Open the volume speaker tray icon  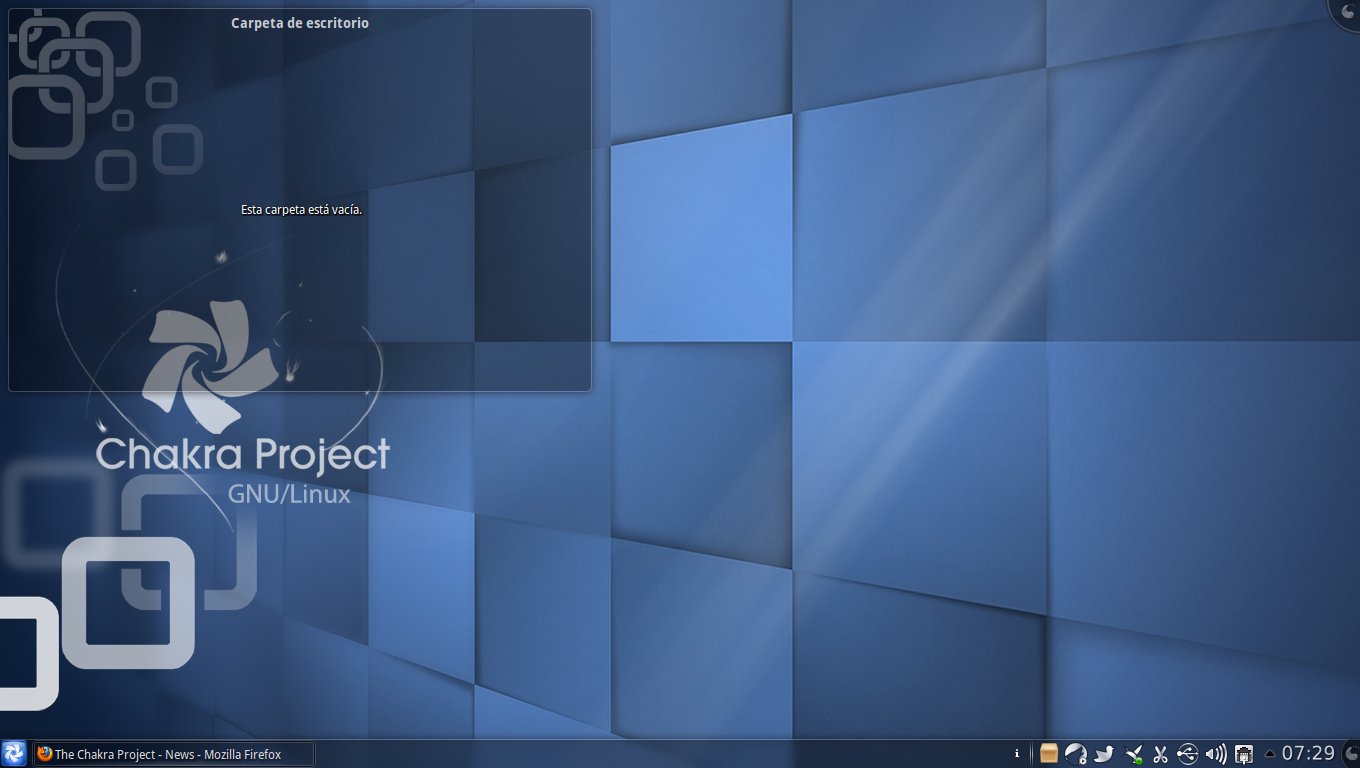(1216, 754)
